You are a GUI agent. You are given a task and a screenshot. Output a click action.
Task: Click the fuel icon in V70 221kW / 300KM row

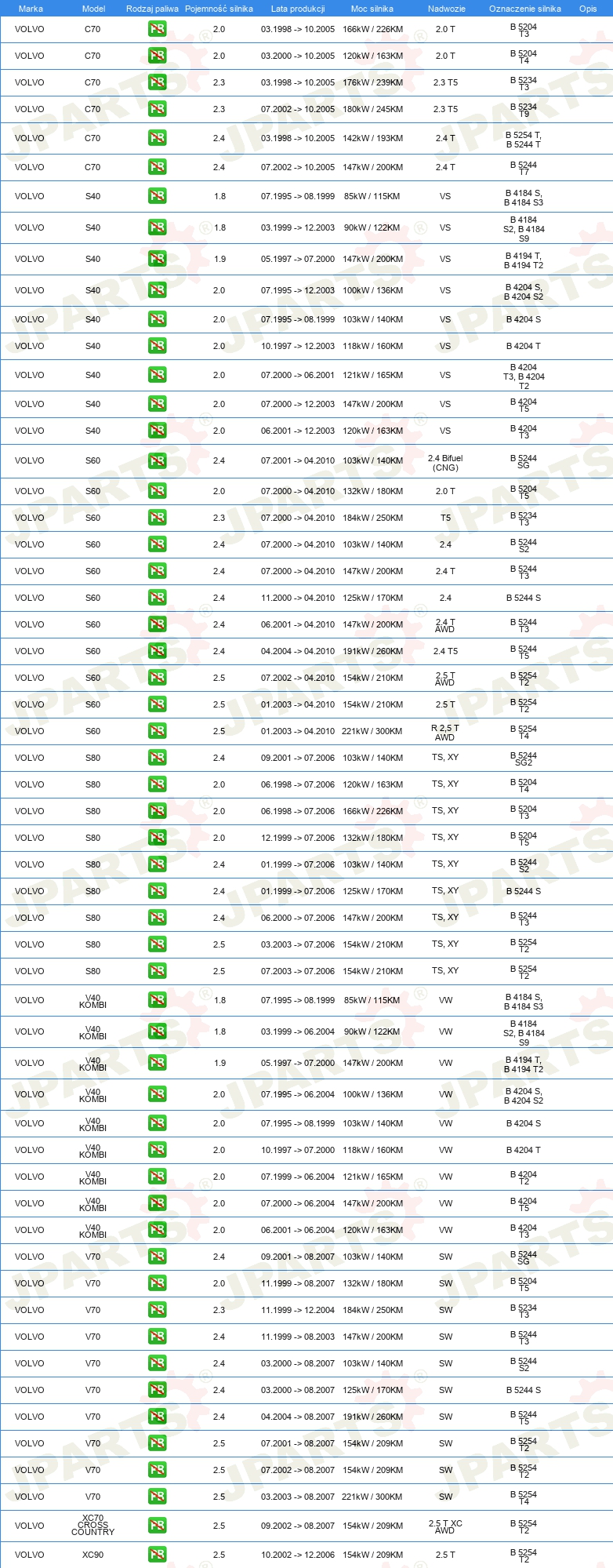click(x=157, y=1497)
